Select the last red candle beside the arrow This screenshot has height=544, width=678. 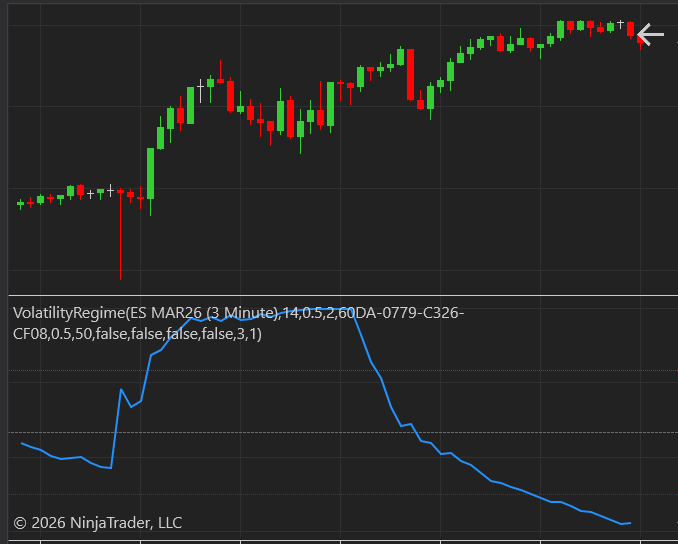(631, 30)
